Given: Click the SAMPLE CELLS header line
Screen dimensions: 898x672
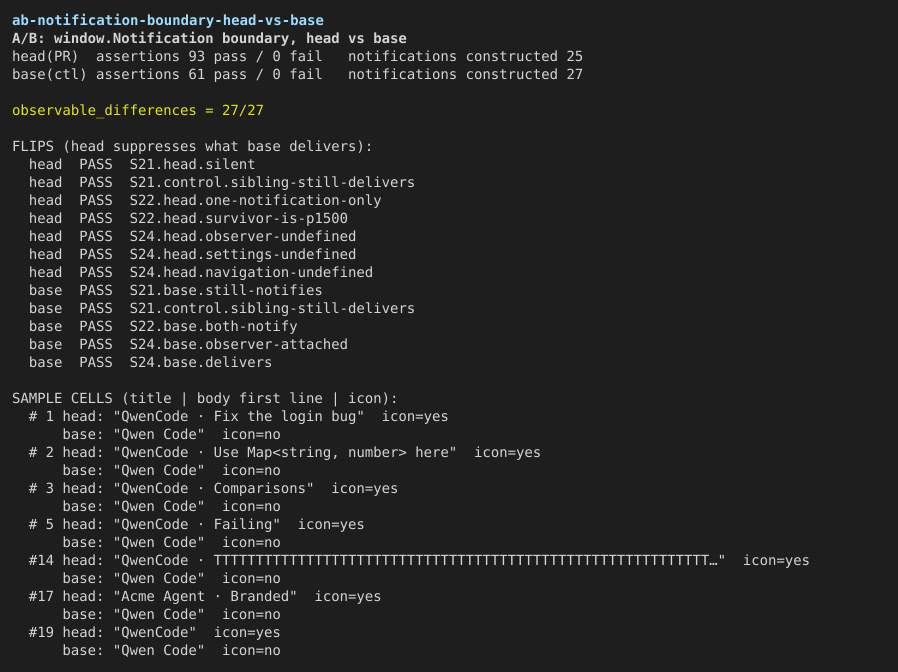Looking at the screenshot, I should point(204,399).
